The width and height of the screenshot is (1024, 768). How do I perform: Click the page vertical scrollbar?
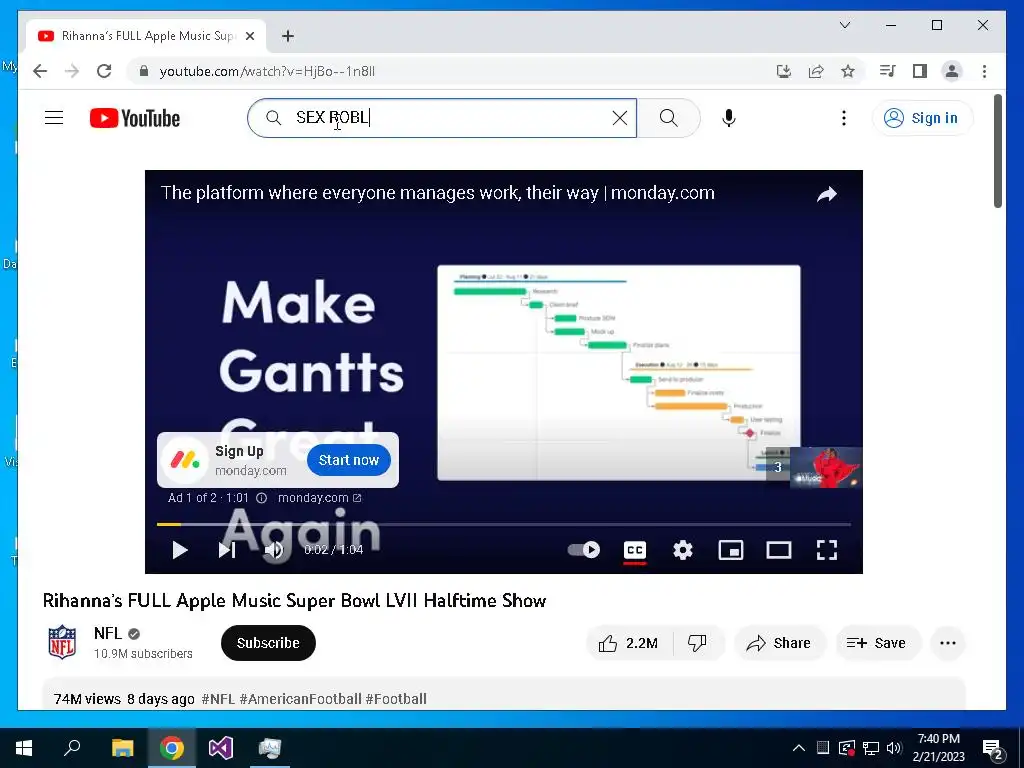(x=997, y=152)
